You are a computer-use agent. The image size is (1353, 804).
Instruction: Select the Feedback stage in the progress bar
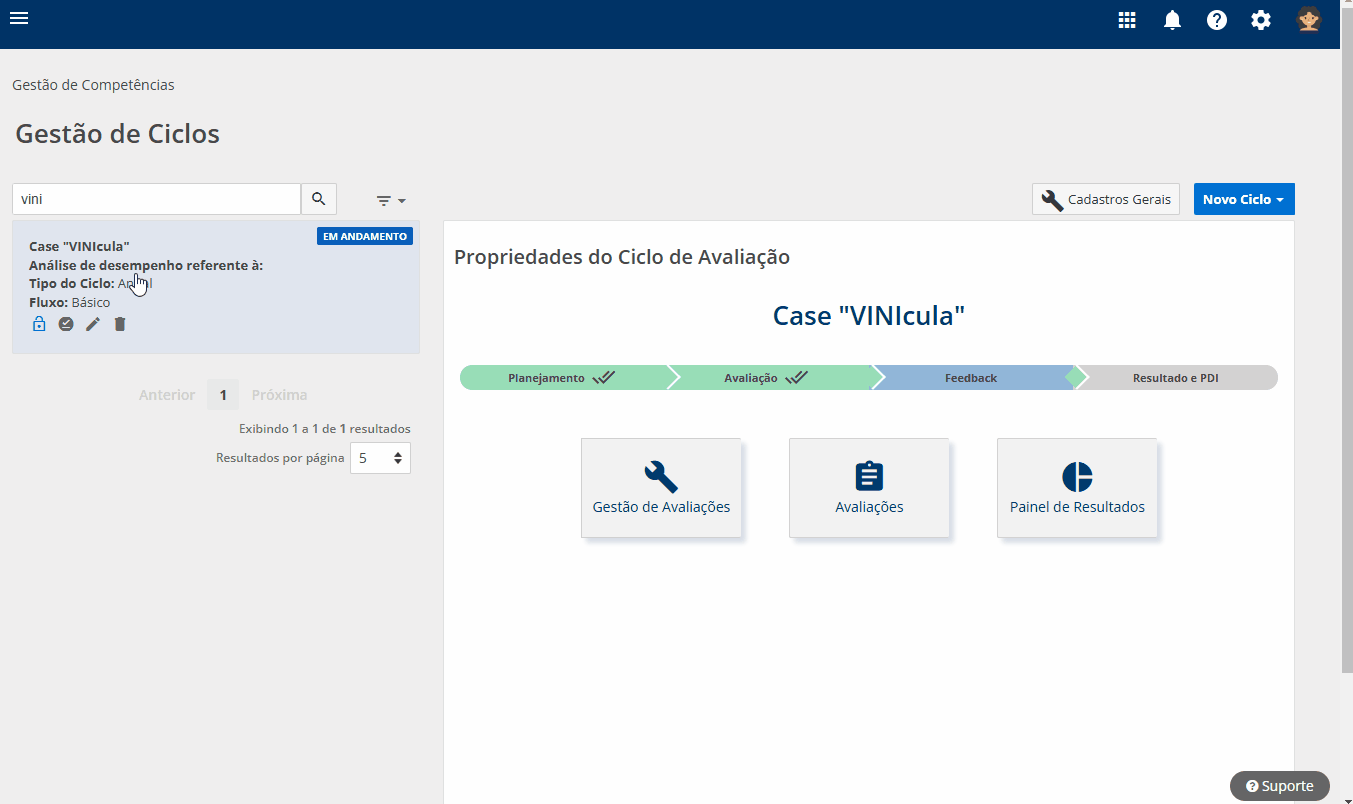point(971,378)
